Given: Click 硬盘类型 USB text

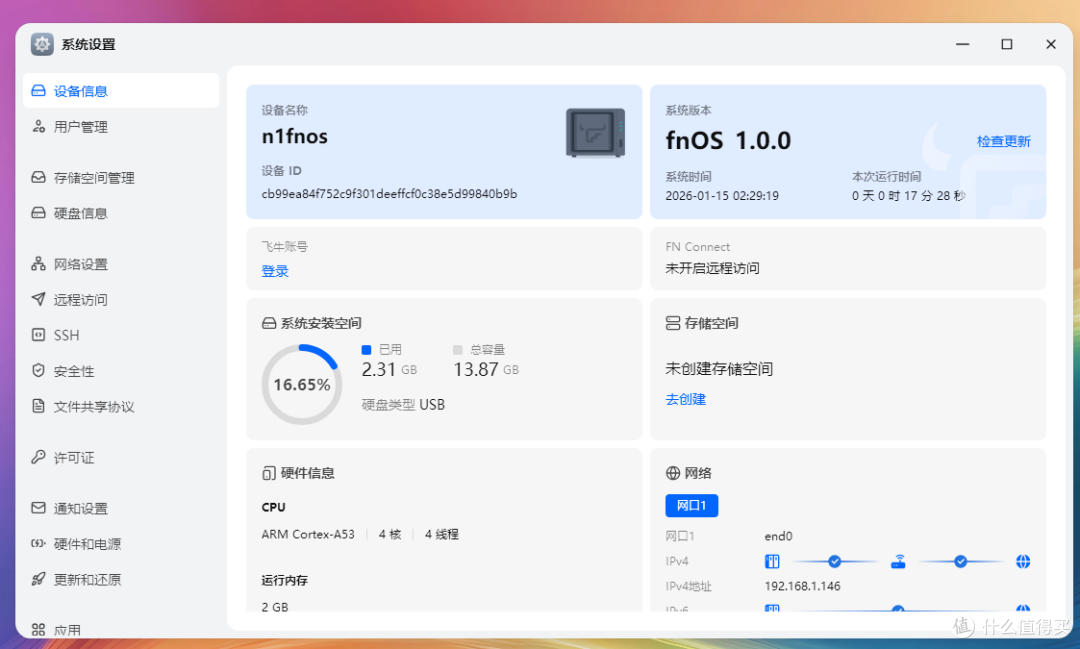Looking at the screenshot, I should (403, 404).
